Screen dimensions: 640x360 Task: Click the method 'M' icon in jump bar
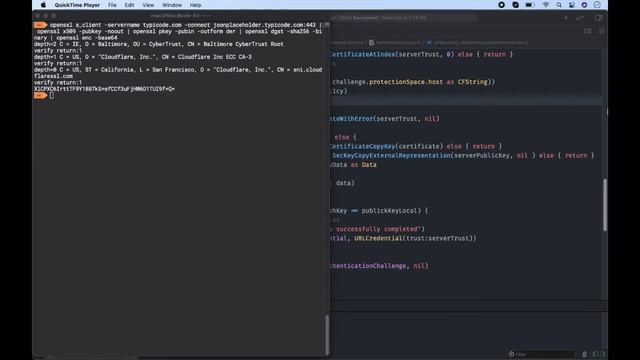(429, 42)
